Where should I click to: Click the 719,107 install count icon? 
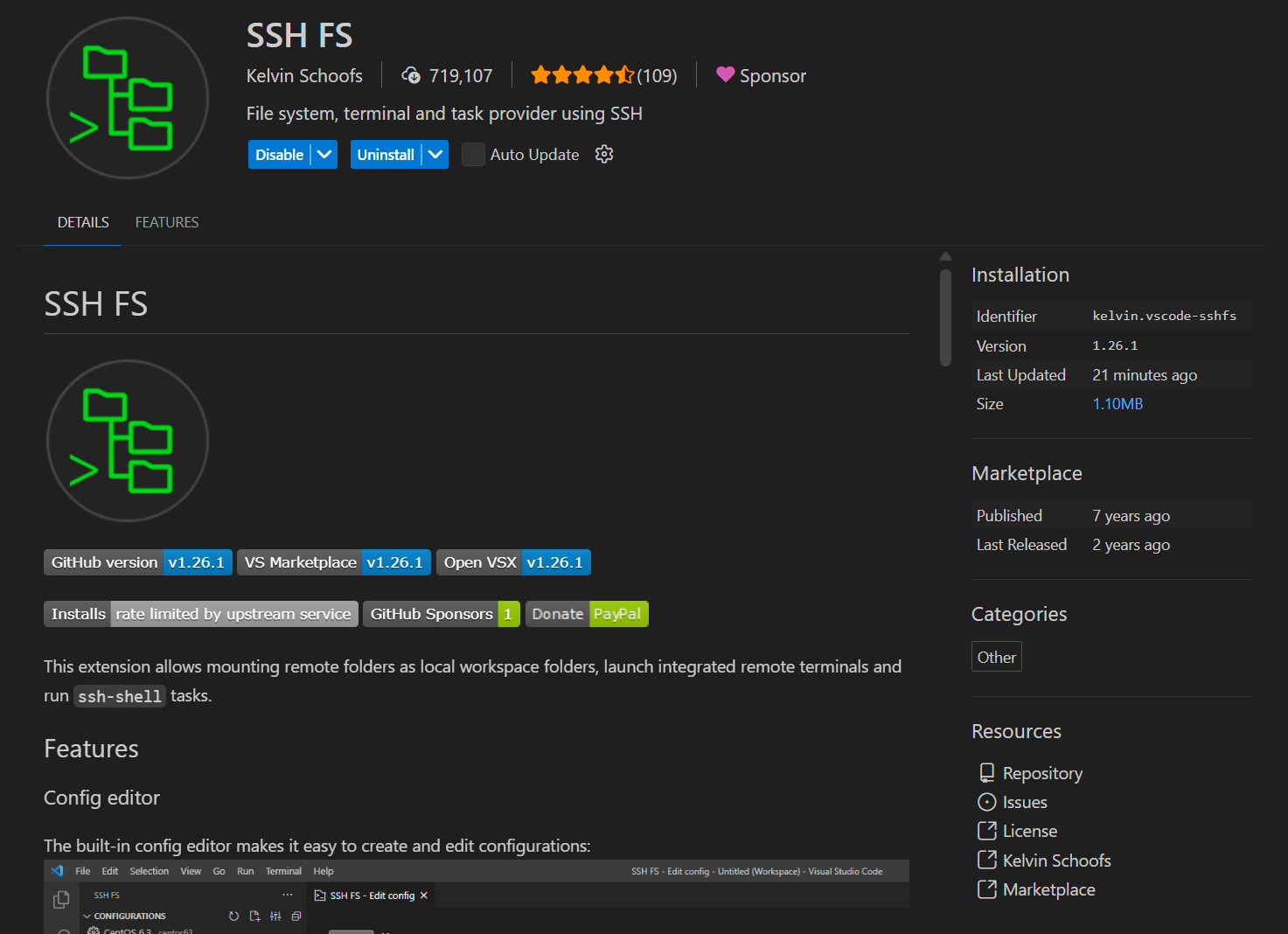pyautogui.click(x=411, y=76)
